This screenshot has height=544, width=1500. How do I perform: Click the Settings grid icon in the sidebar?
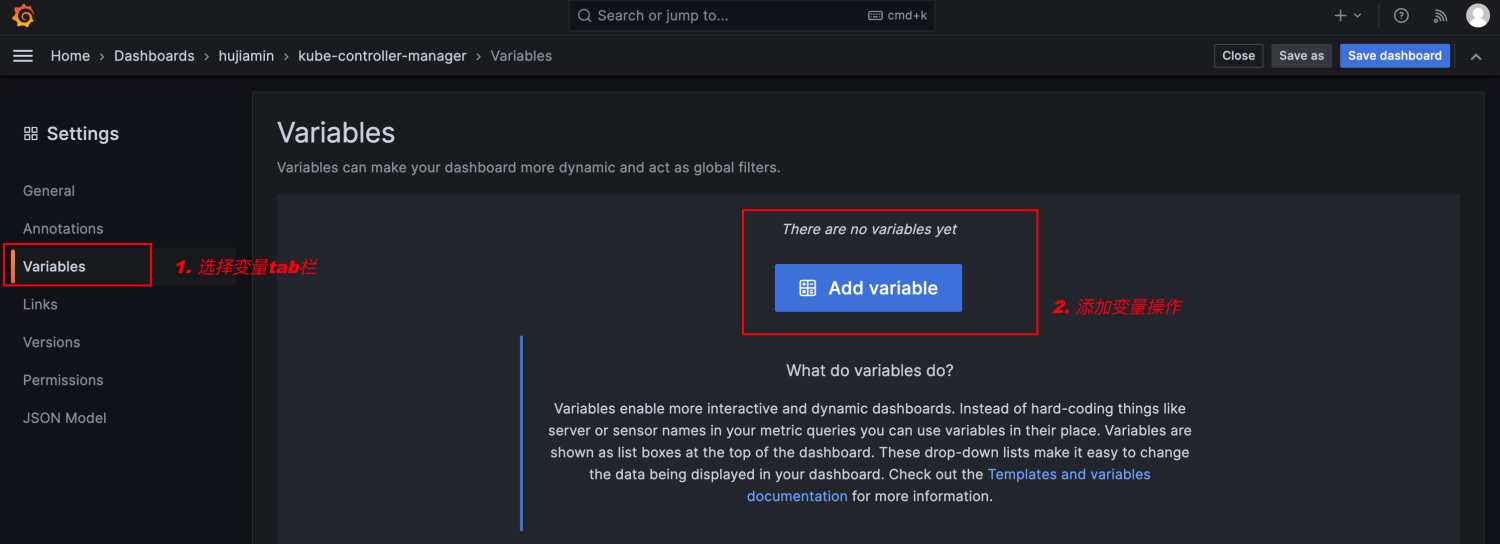(31, 134)
